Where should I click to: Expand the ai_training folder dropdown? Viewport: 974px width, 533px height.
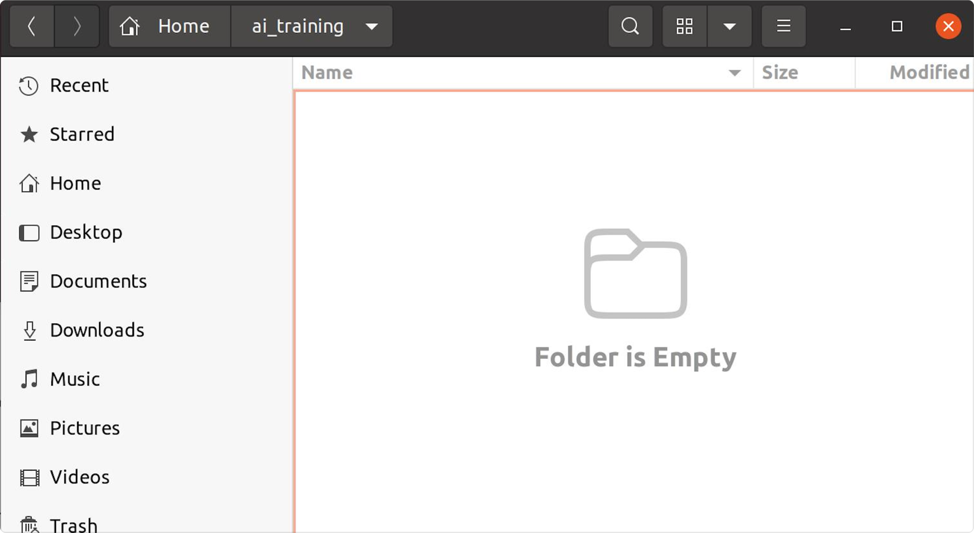(x=372, y=27)
